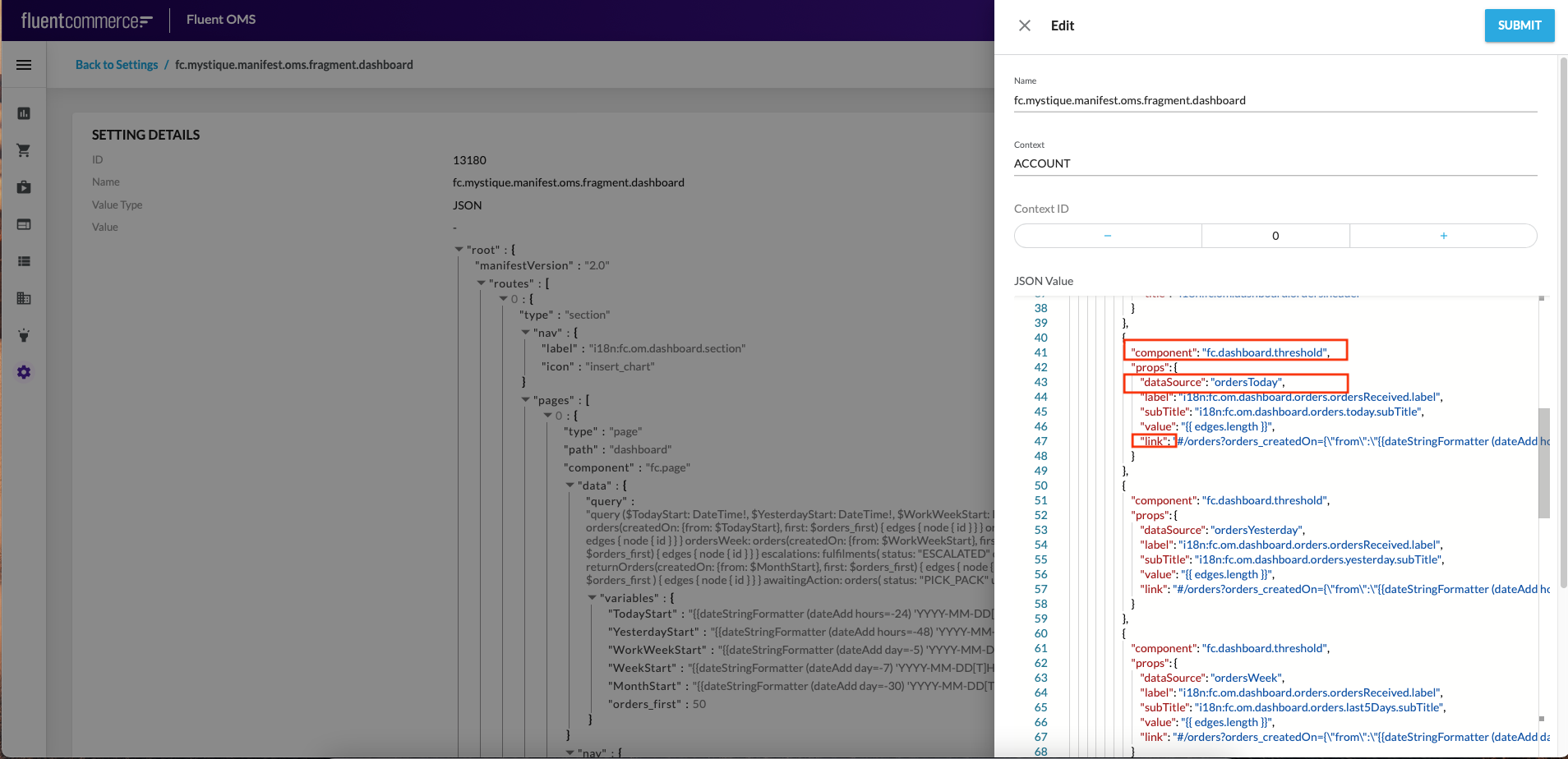Click the Context input field
Screen dimensions: 1568x759
(1275, 163)
